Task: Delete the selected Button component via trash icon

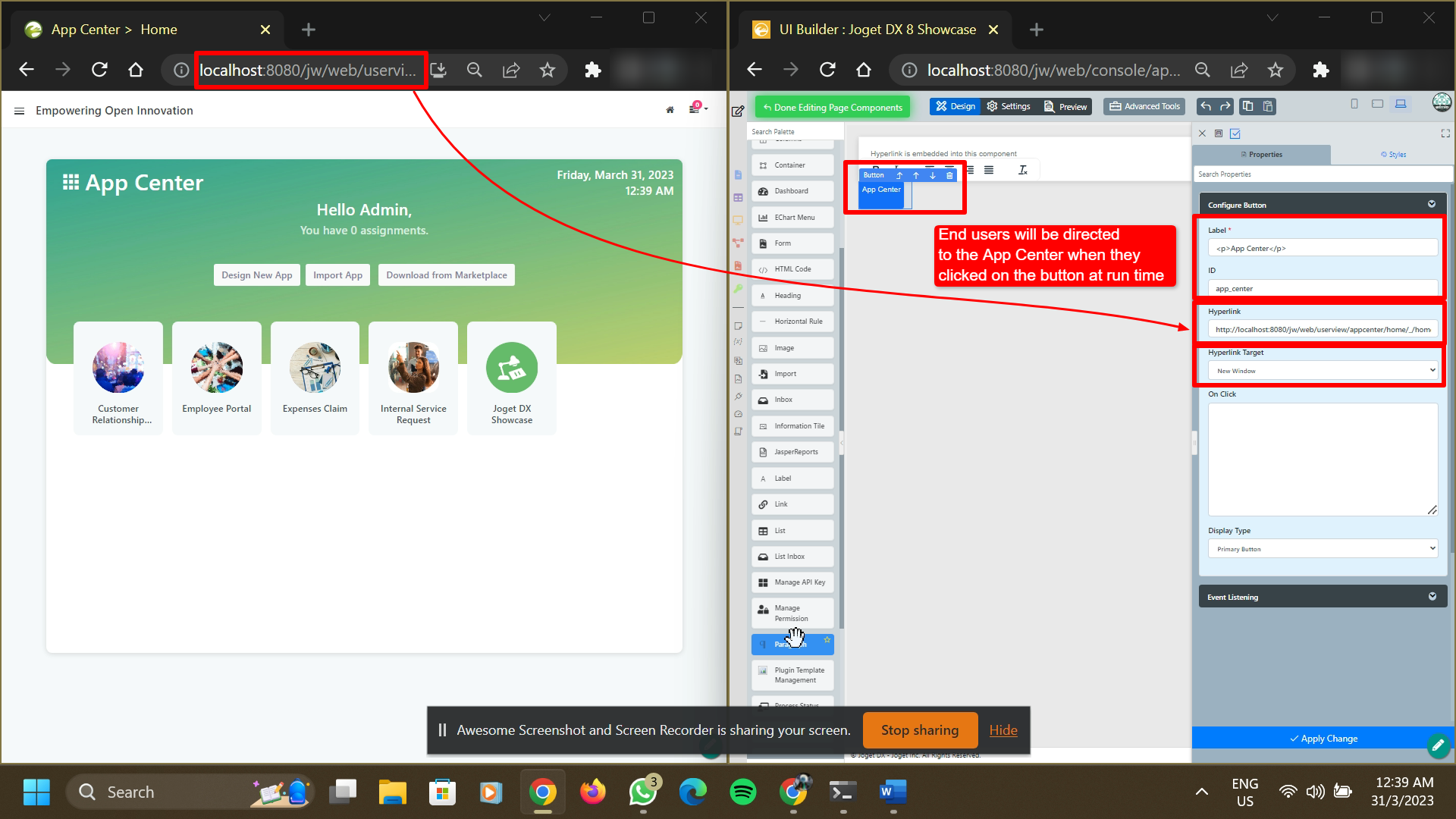Action: 949,175
